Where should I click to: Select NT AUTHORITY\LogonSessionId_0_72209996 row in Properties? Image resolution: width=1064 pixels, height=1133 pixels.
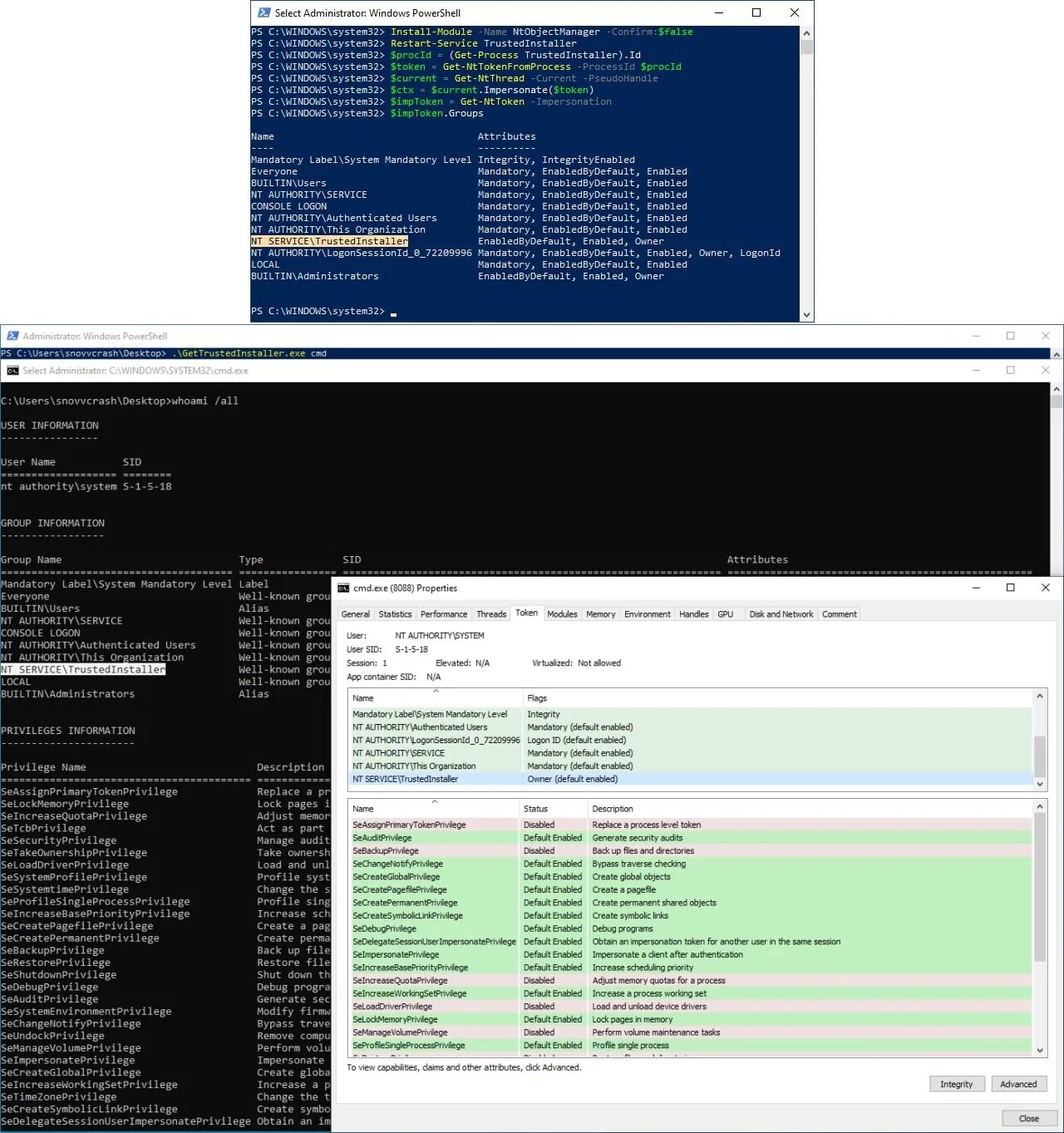pyautogui.click(x=690, y=740)
